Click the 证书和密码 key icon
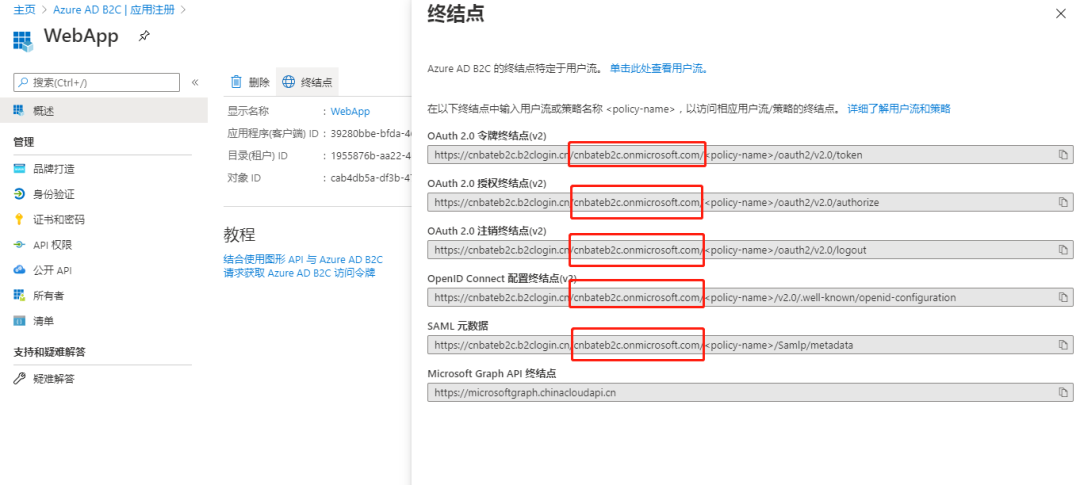The image size is (1080, 485). coord(19,220)
